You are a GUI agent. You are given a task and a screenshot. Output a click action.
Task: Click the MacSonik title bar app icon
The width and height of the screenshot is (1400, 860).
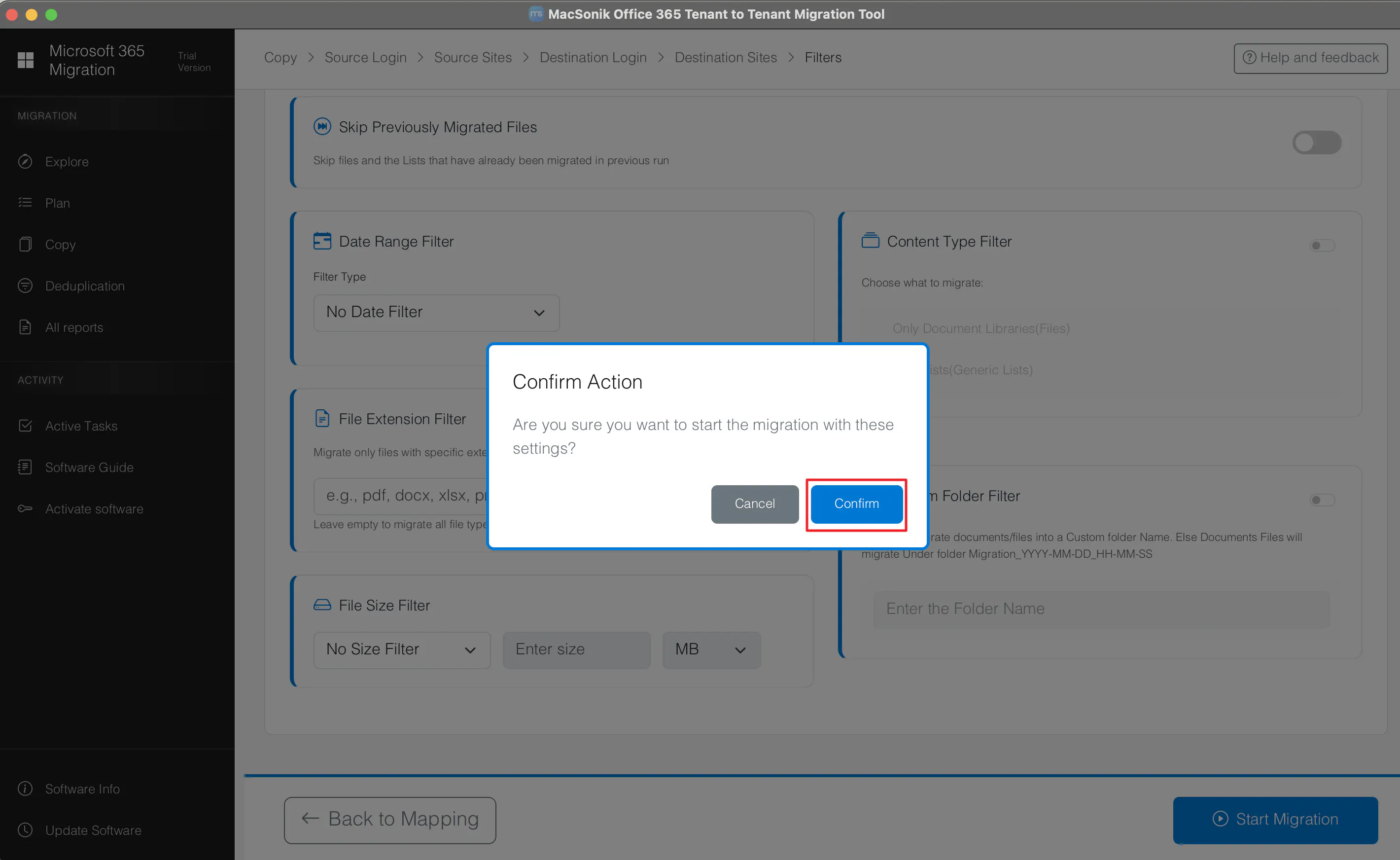(x=535, y=14)
